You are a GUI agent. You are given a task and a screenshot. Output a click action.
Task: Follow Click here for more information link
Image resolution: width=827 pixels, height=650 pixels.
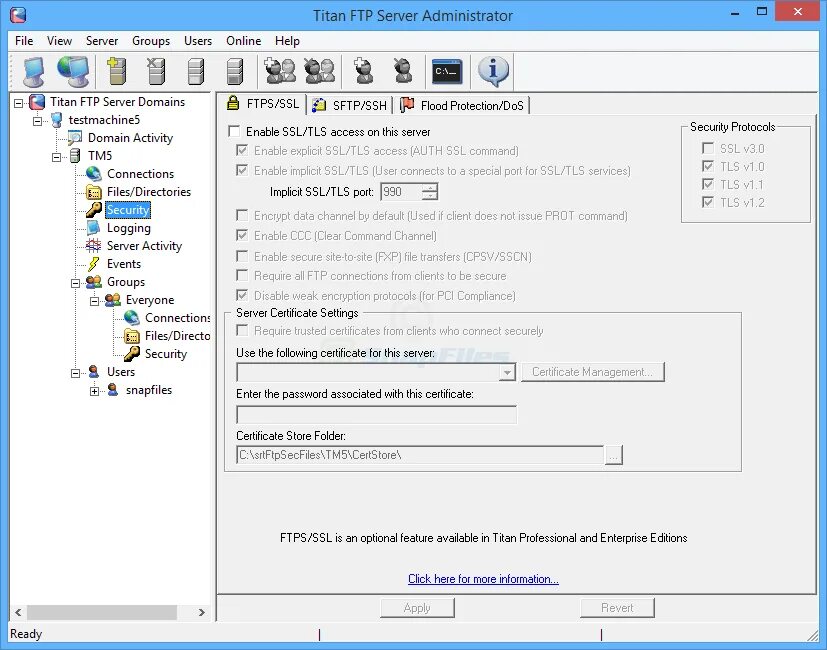click(483, 579)
